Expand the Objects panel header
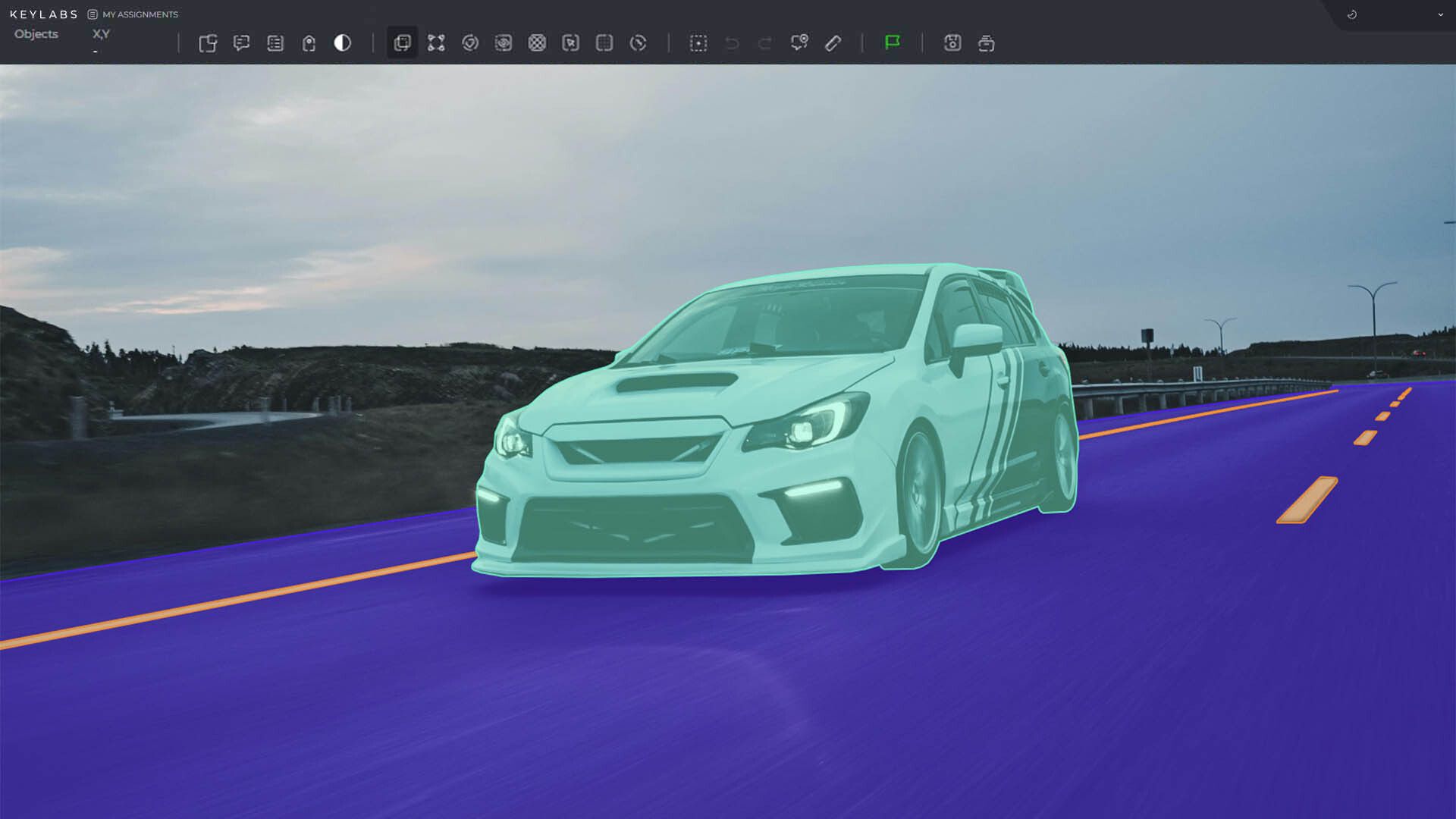The width and height of the screenshot is (1456, 819). (36, 34)
